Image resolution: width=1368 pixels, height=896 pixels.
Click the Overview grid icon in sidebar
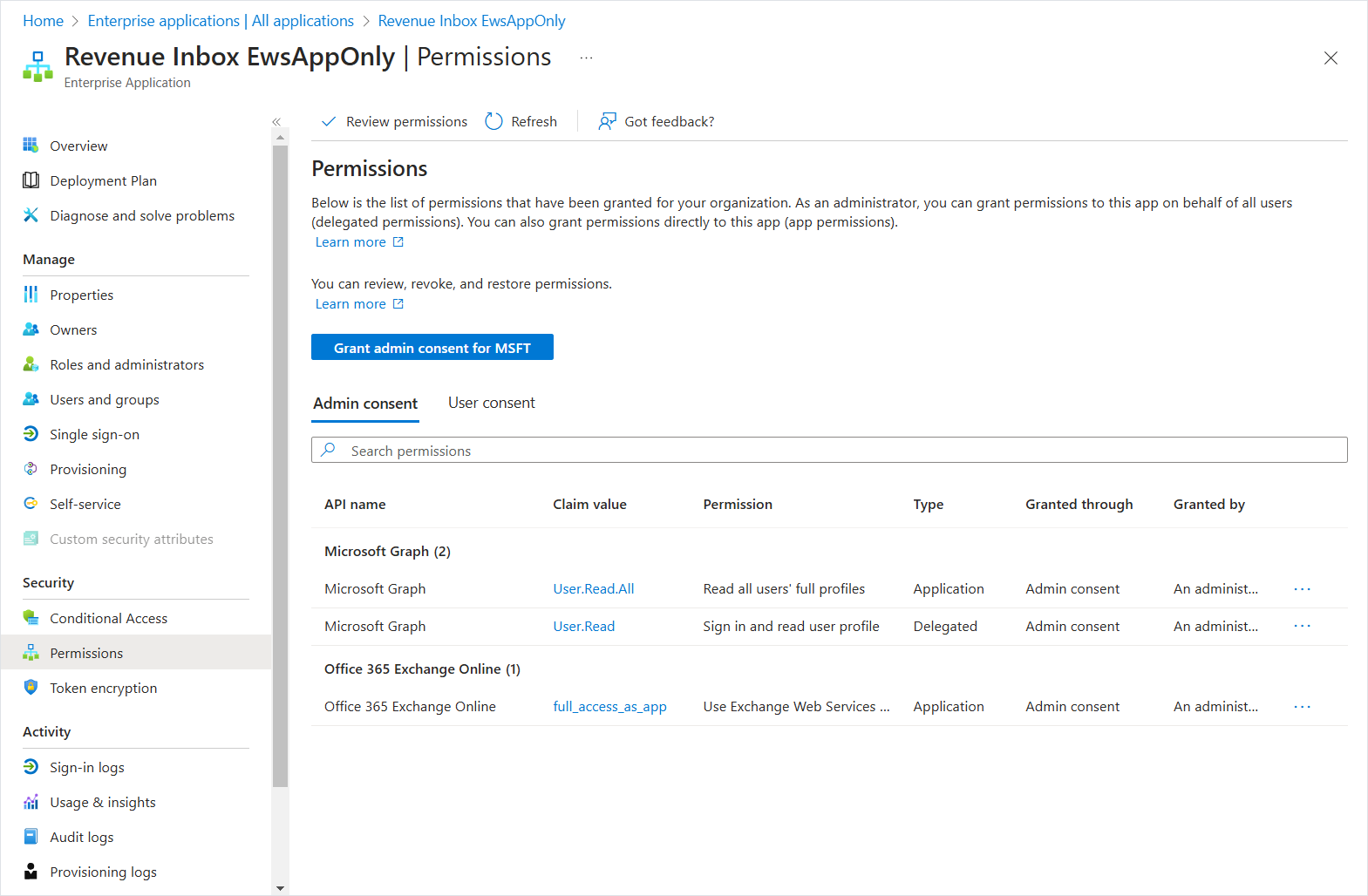(x=31, y=145)
